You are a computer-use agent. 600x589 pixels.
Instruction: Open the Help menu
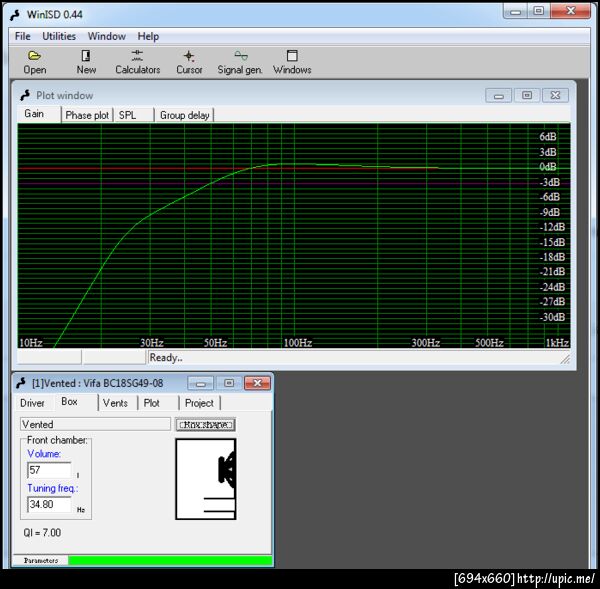[x=148, y=36]
